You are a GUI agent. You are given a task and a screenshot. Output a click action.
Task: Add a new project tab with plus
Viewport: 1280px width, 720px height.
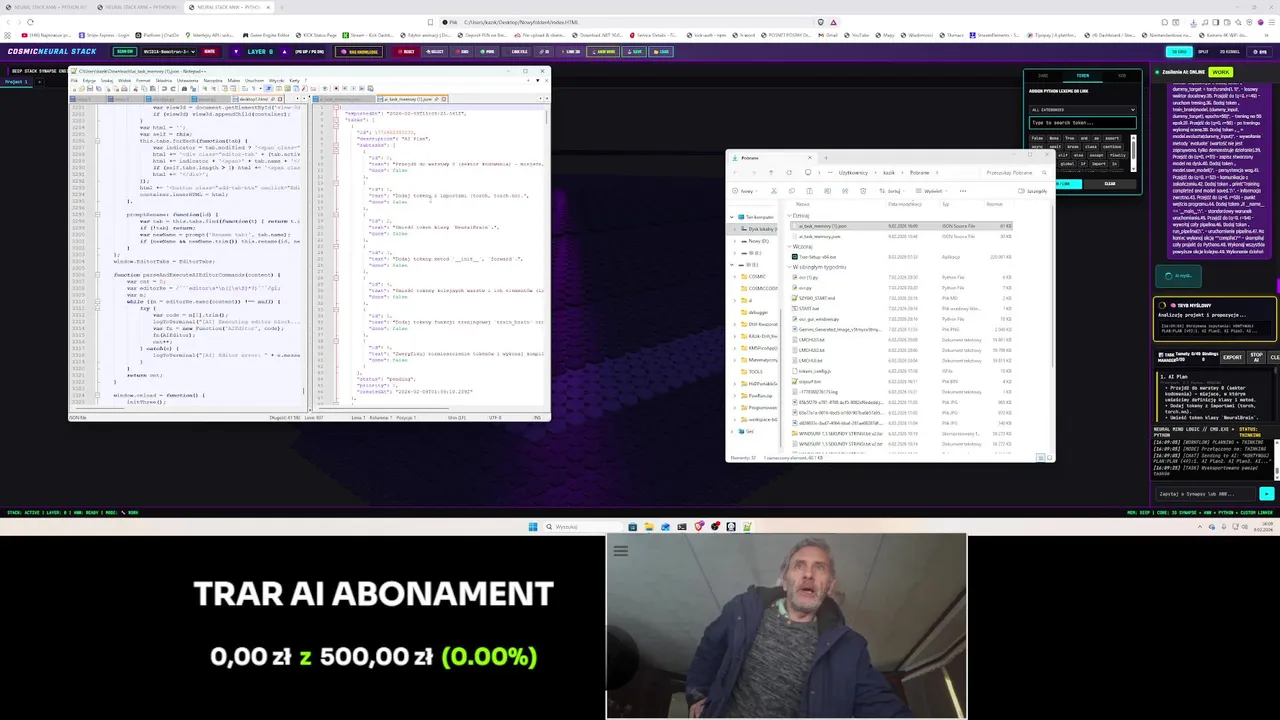(39, 81)
